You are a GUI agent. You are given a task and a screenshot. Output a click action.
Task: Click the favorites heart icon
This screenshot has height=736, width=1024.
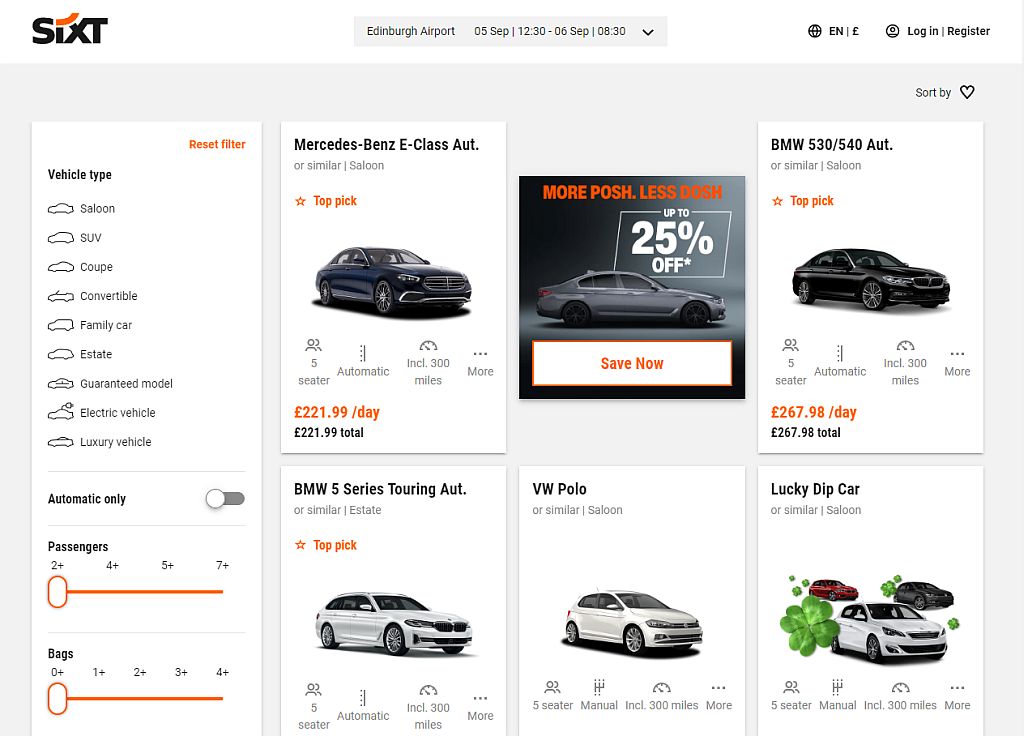click(x=967, y=91)
